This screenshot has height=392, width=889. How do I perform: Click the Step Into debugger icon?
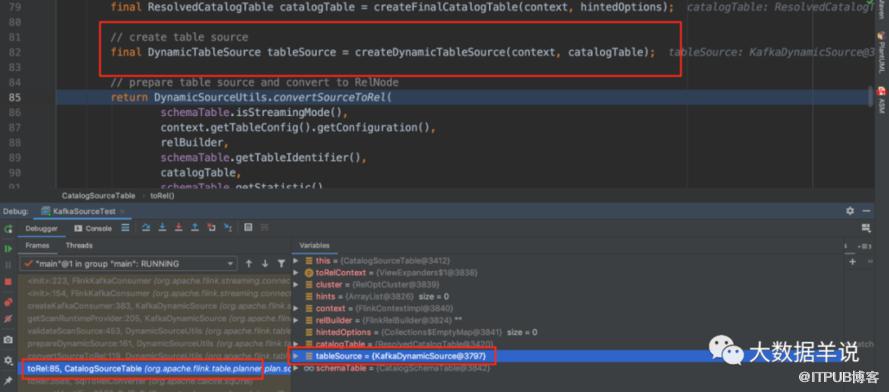162,227
